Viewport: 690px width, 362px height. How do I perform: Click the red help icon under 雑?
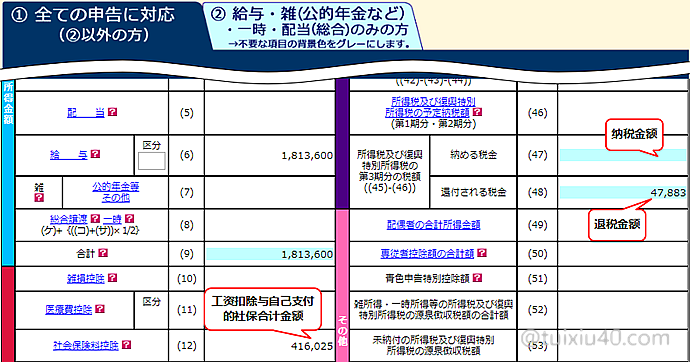39,197
